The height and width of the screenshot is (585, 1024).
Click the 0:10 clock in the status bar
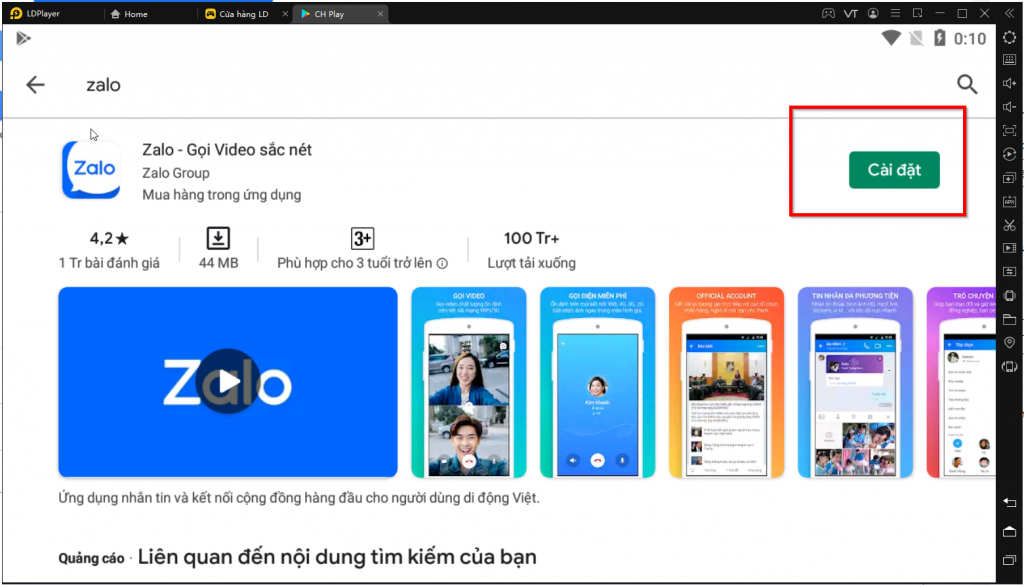click(970, 39)
